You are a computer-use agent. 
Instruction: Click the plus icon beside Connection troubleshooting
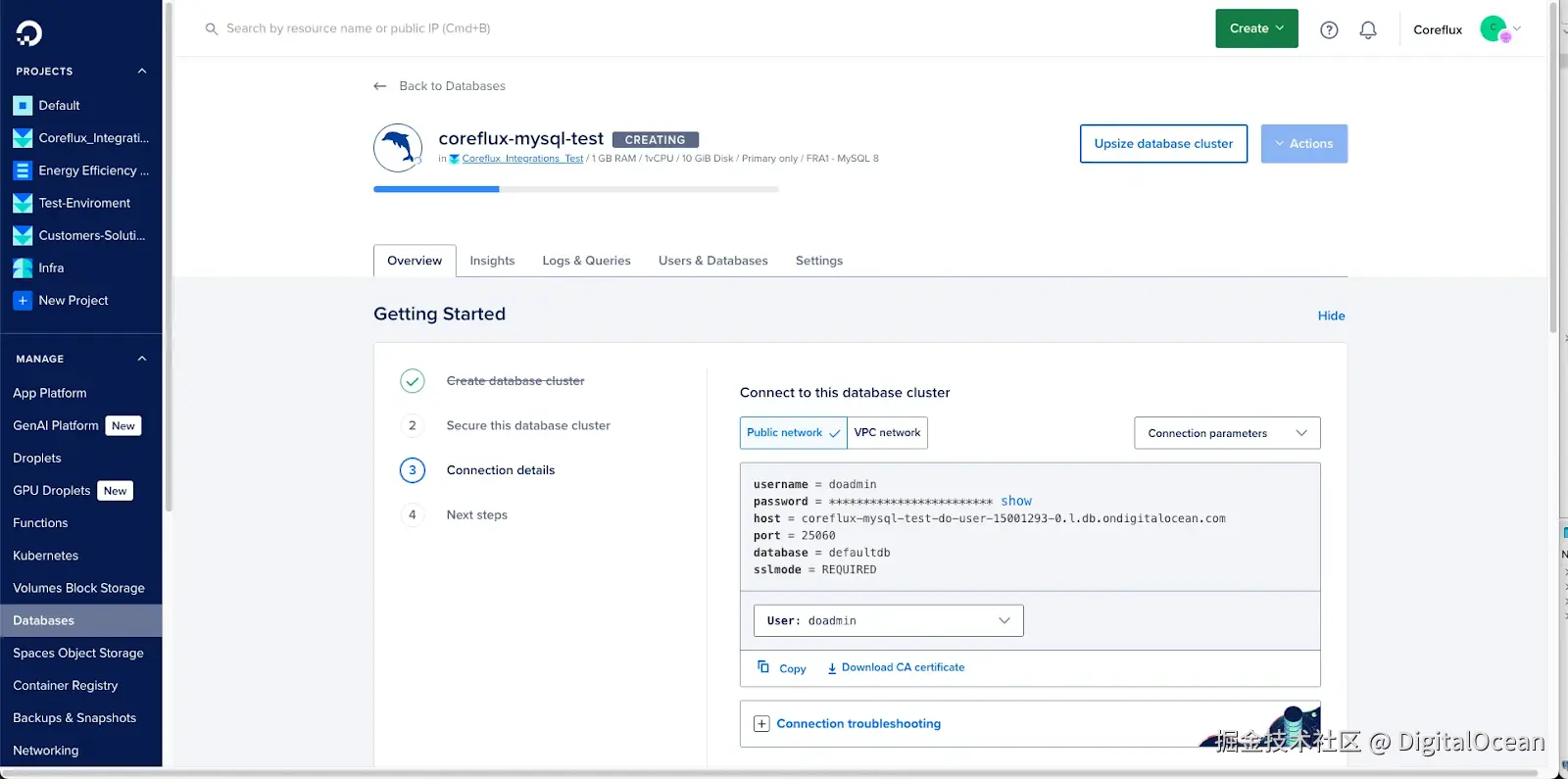click(x=761, y=724)
